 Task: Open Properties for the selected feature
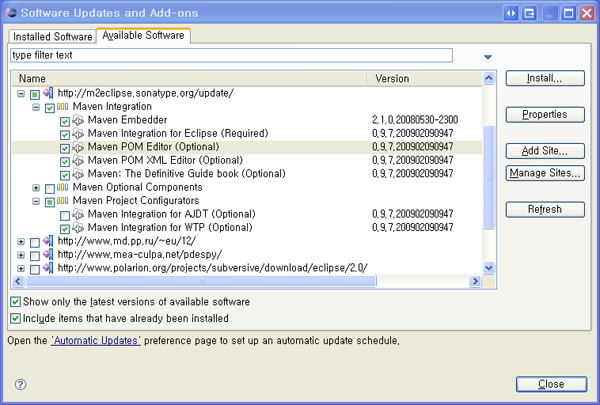coord(545,114)
